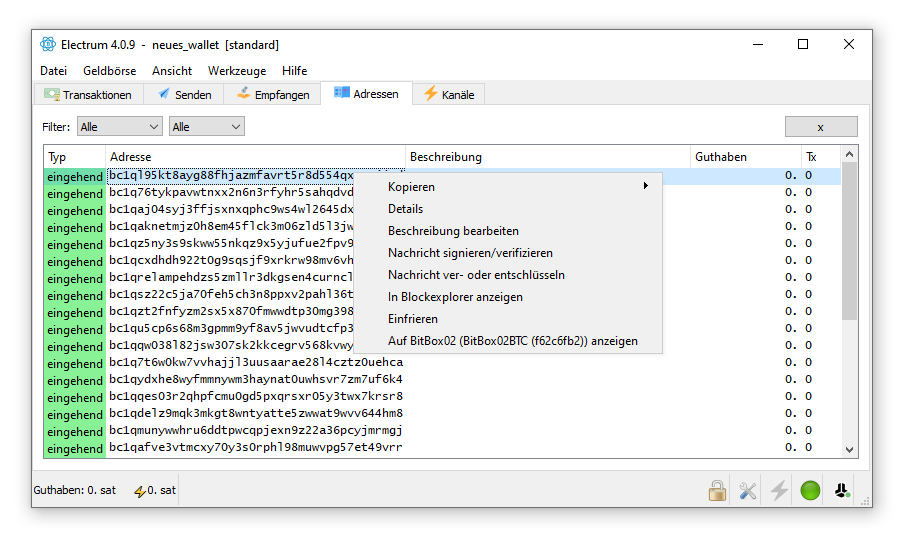Click the x button to hide filter bar
This screenshot has height=541, width=906.
click(820, 127)
